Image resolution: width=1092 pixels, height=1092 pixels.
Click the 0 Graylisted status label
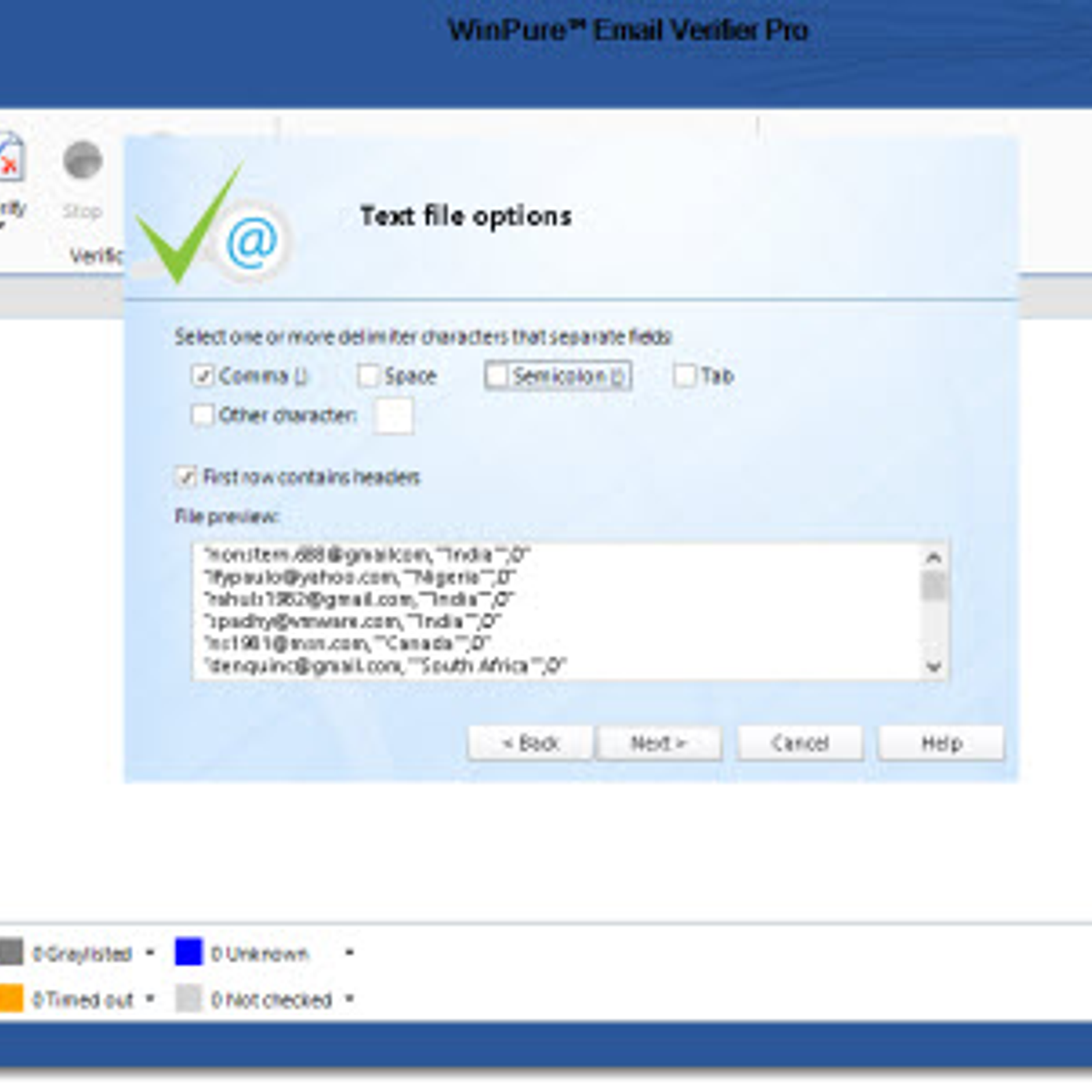[82, 953]
